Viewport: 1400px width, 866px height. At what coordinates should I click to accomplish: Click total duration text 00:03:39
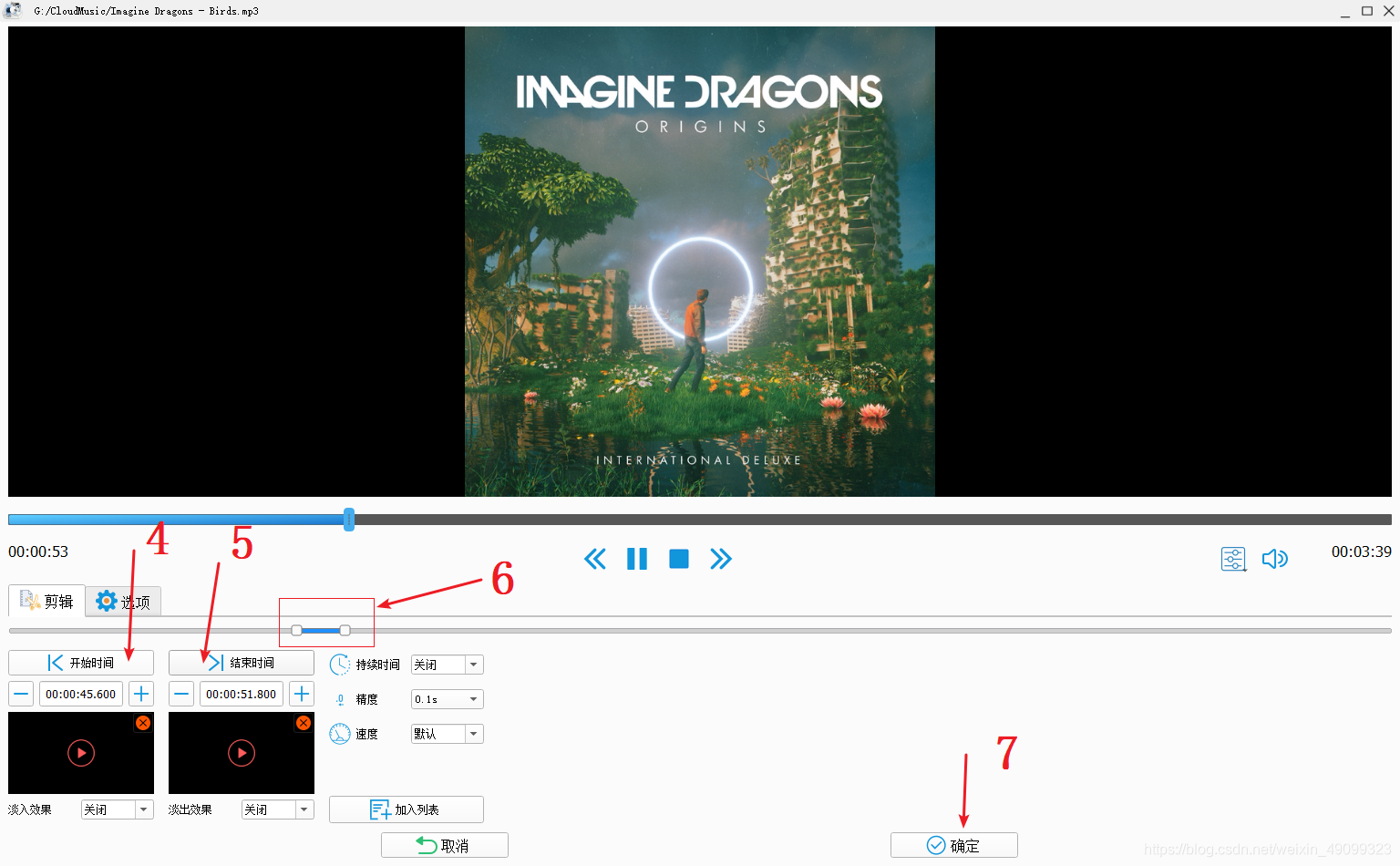click(x=1362, y=552)
